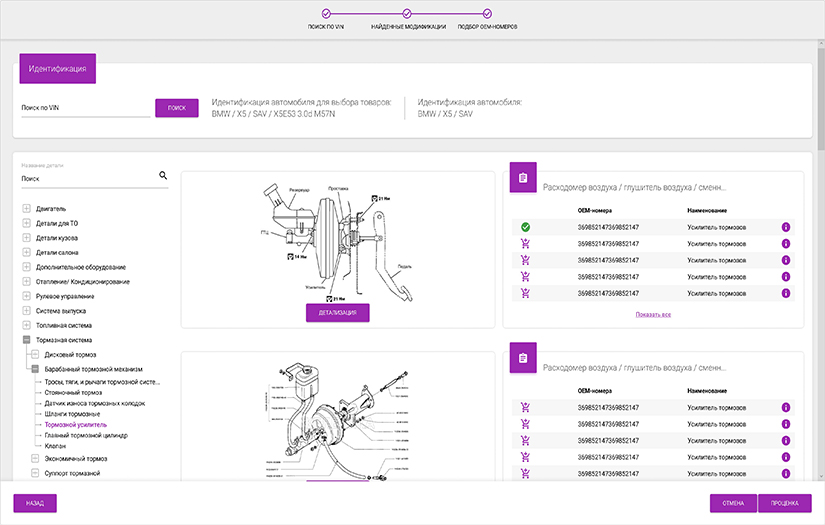
Task: Click the green checkmark in the first OEM row
Action: pos(525,227)
